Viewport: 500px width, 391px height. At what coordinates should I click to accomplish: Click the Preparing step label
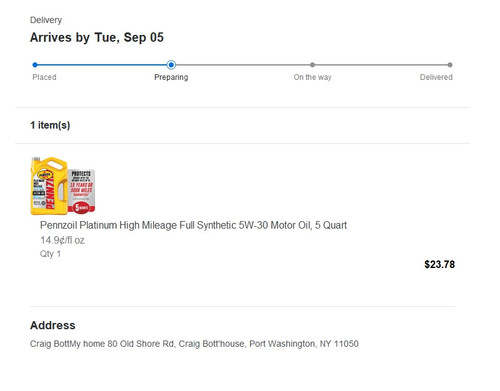coord(171,77)
